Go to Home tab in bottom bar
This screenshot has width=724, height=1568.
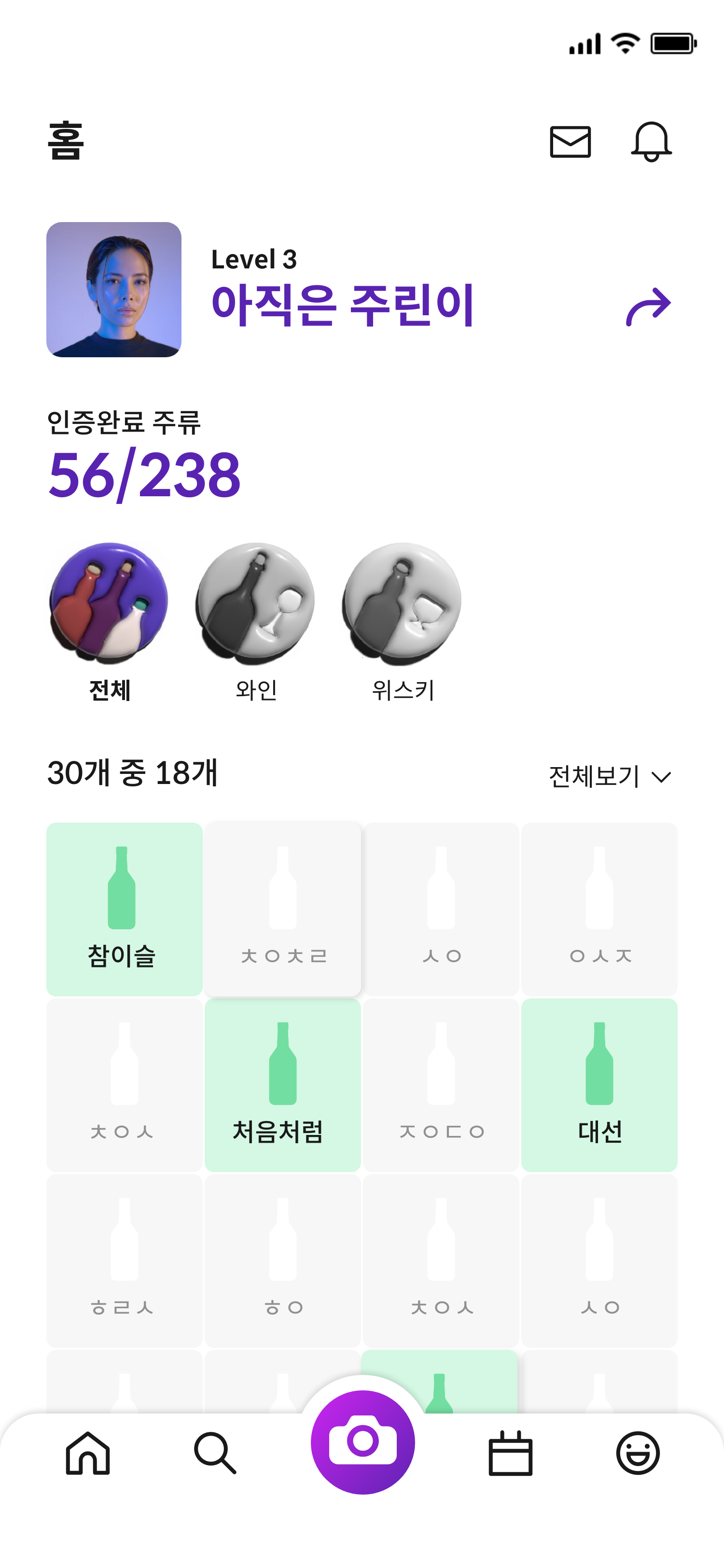tap(88, 1453)
